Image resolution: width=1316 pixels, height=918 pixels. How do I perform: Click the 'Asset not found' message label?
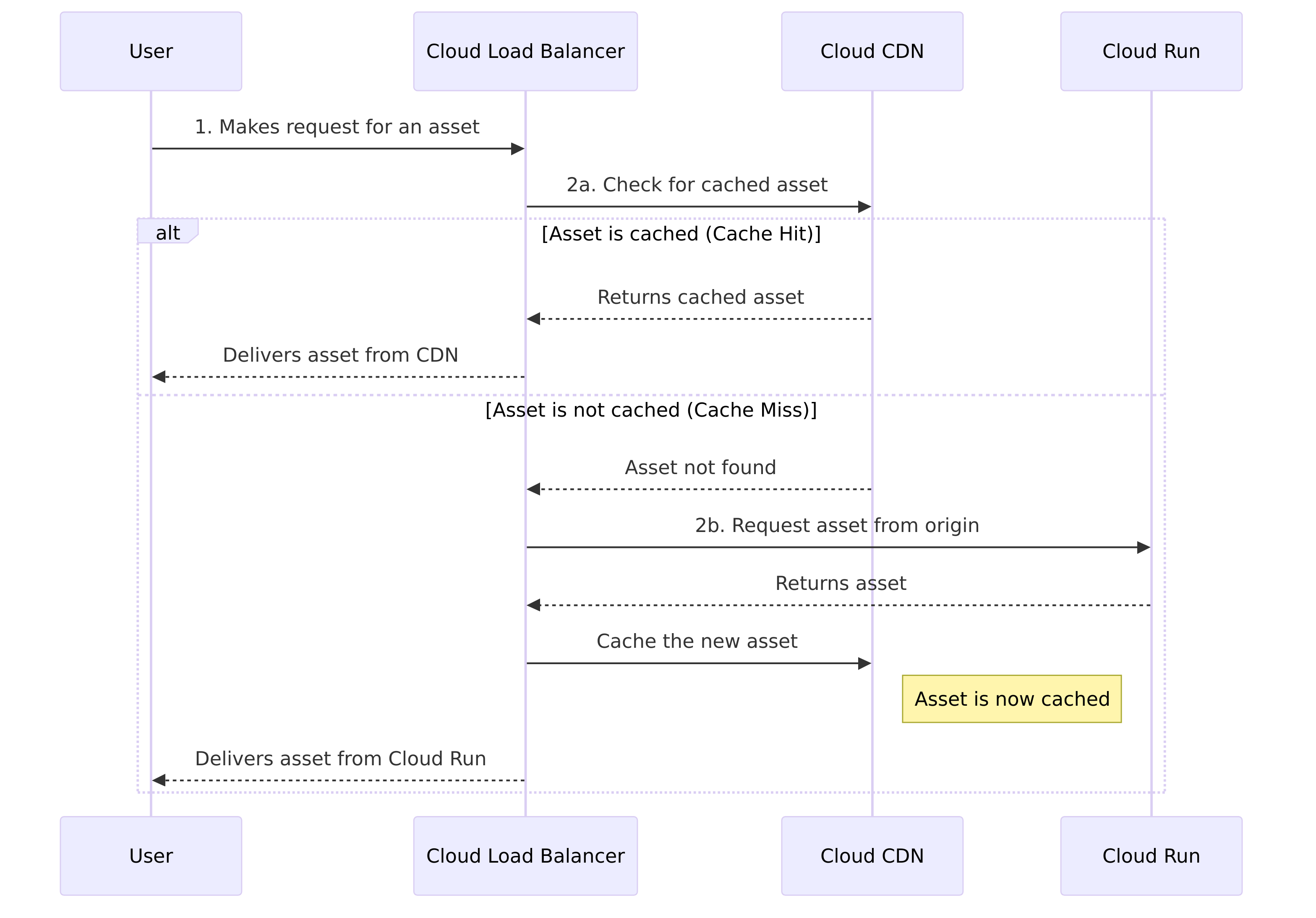(x=700, y=467)
